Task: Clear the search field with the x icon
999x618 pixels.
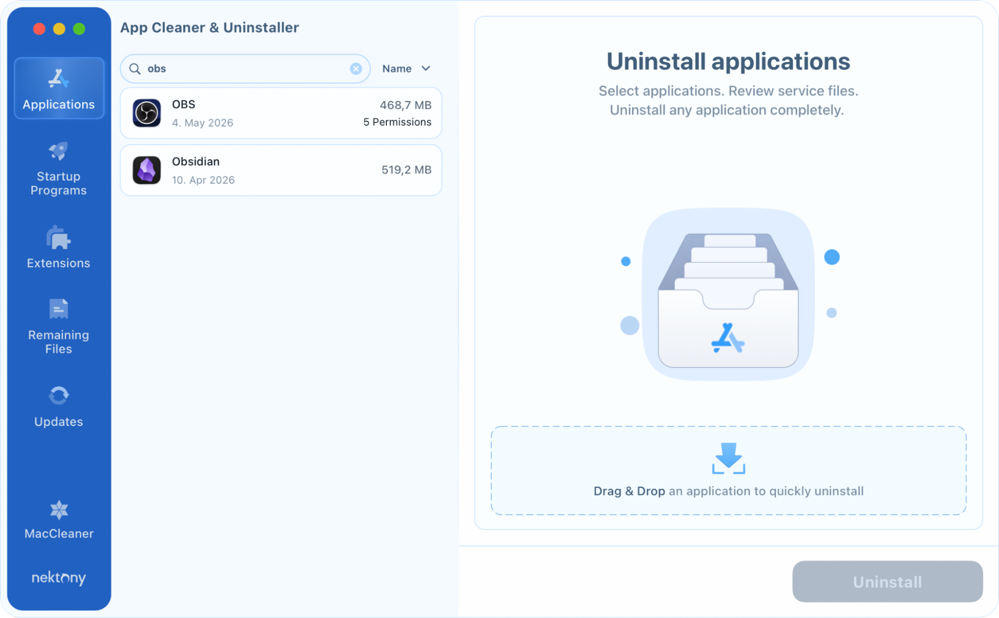Action: (356, 69)
